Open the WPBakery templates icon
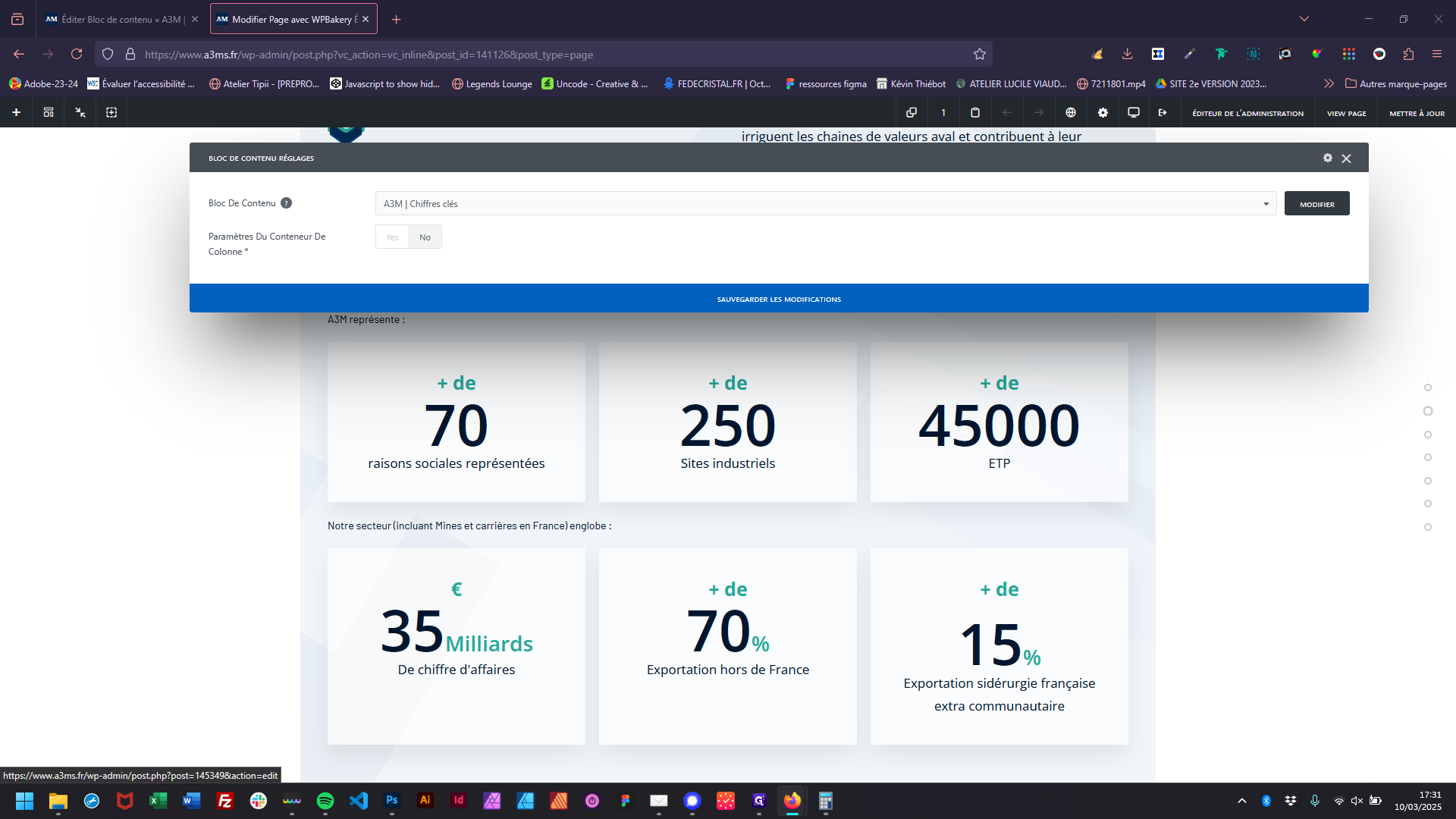The width and height of the screenshot is (1456, 819). coord(49,112)
